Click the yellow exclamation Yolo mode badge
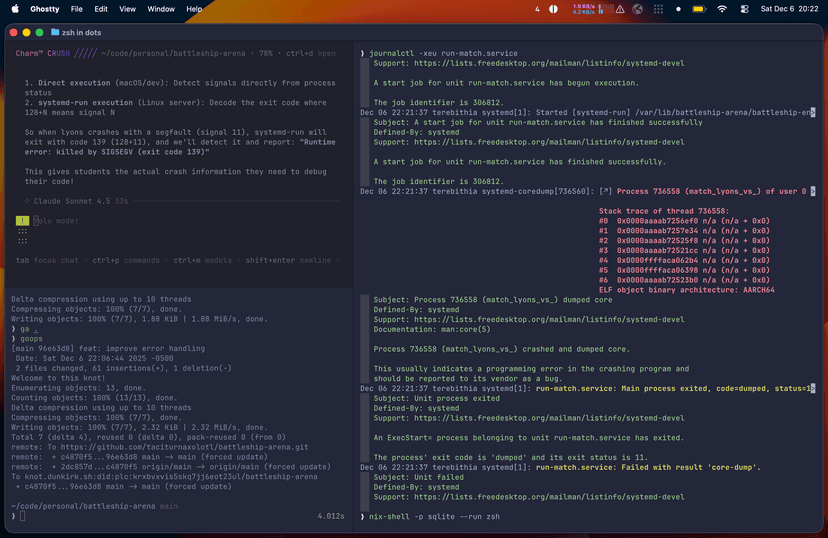828x538 pixels. point(23,220)
